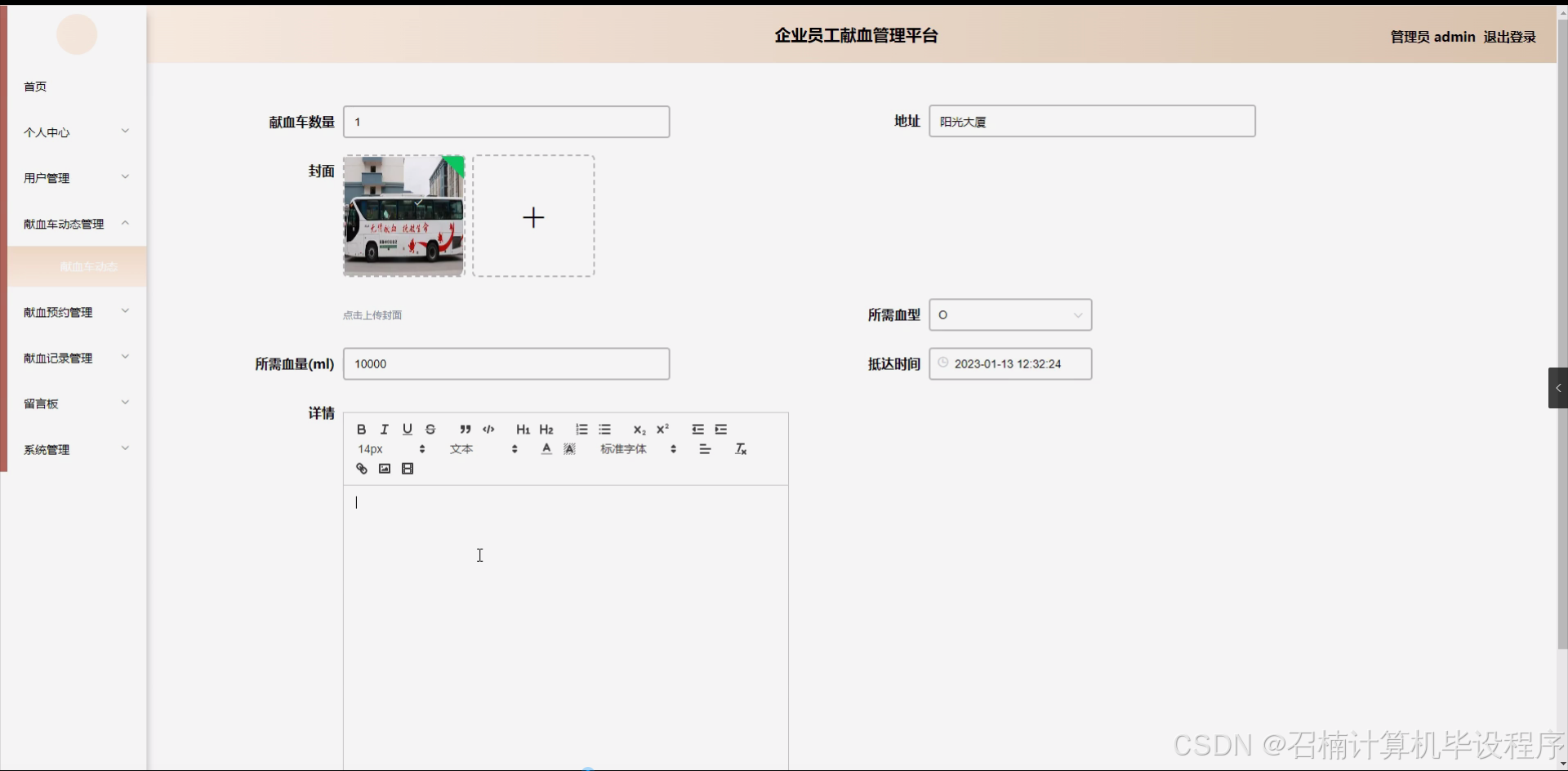Expand the 个人中心 sidebar menu
The height and width of the screenshot is (771, 1568).
[77, 132]
